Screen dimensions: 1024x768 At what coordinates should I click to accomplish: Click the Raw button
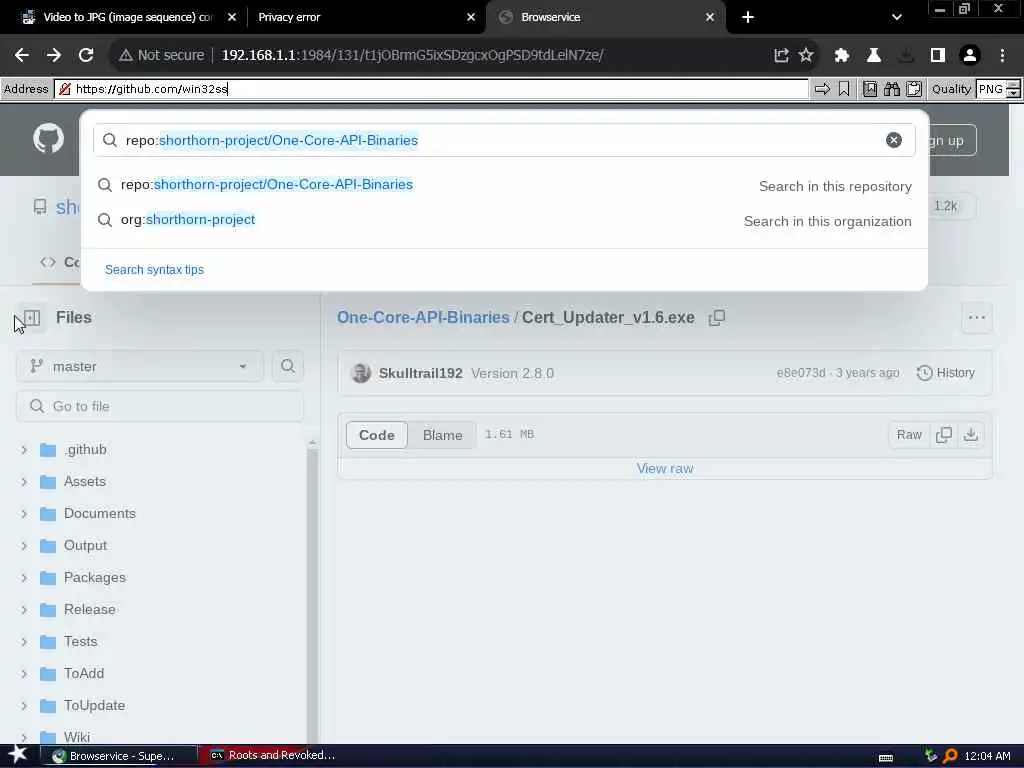tap(909, 435)
